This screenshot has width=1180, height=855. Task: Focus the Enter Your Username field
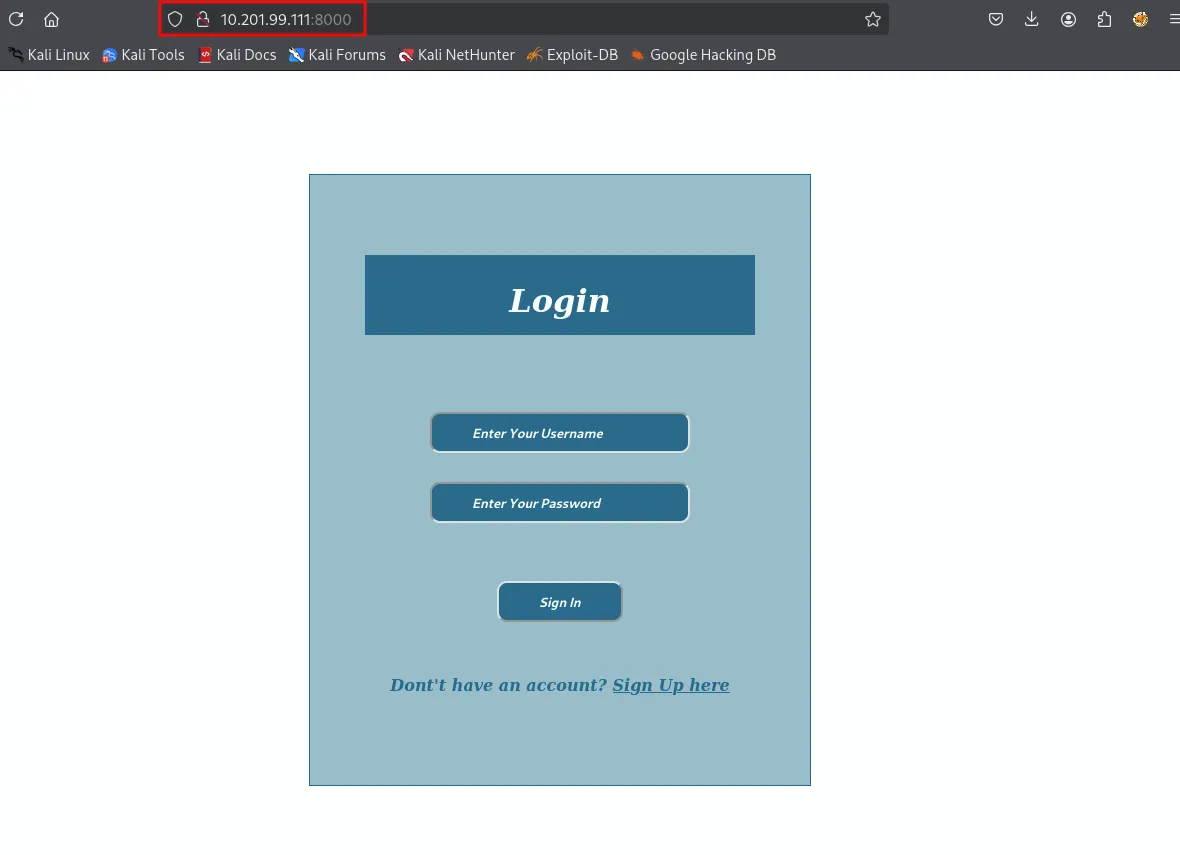click(x=559, y=433)
